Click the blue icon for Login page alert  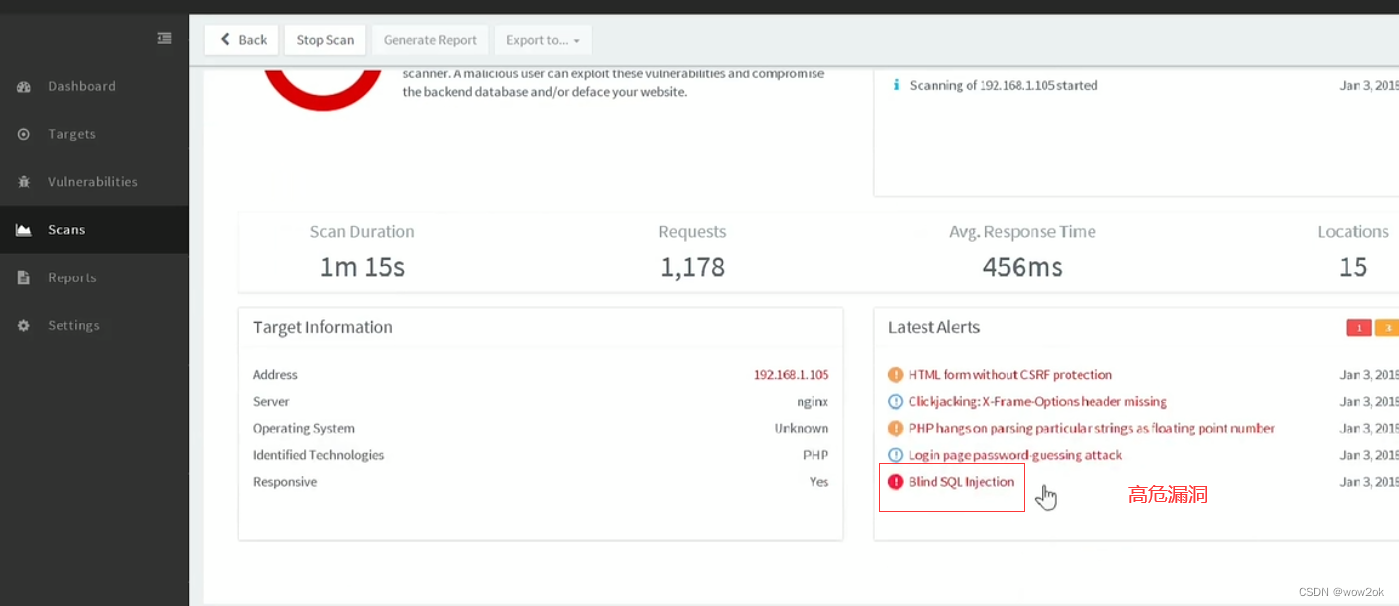pyautogui.click(x=896, y=455)
